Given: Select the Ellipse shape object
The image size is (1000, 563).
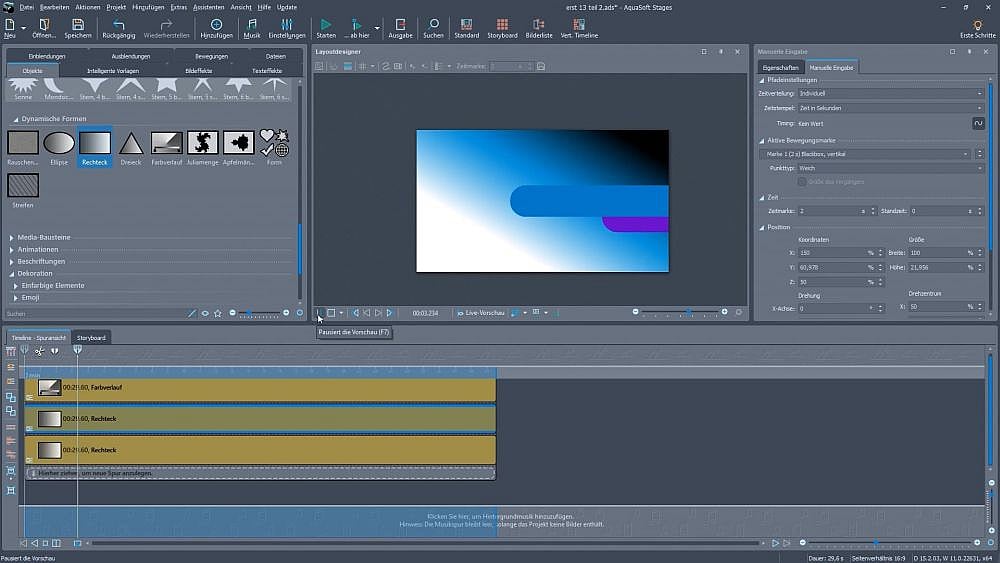Looking at the screenshot, I should click(59, 144).
